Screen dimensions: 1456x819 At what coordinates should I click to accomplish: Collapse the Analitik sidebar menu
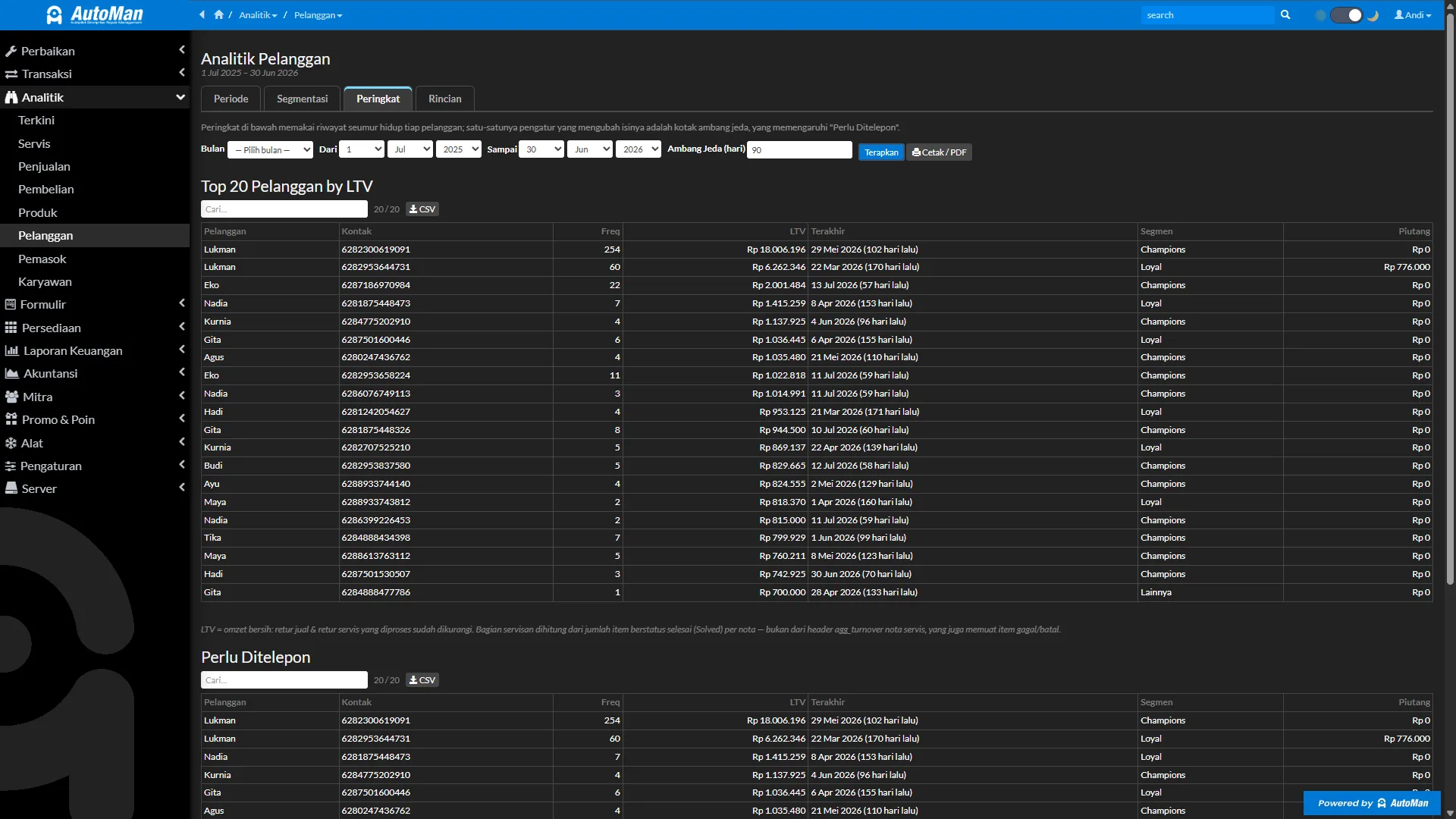pos(95,97)
